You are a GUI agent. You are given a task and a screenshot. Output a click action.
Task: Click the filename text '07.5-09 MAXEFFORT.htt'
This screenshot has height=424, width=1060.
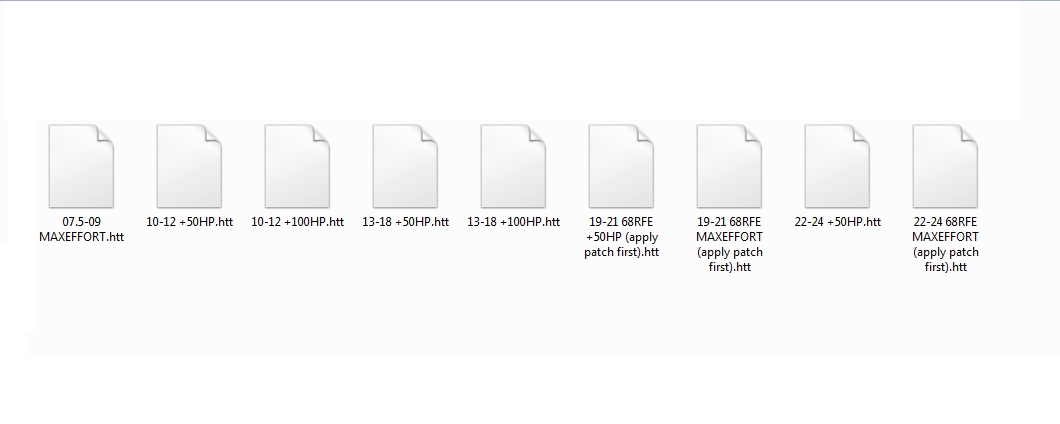(x=82, y=229)
